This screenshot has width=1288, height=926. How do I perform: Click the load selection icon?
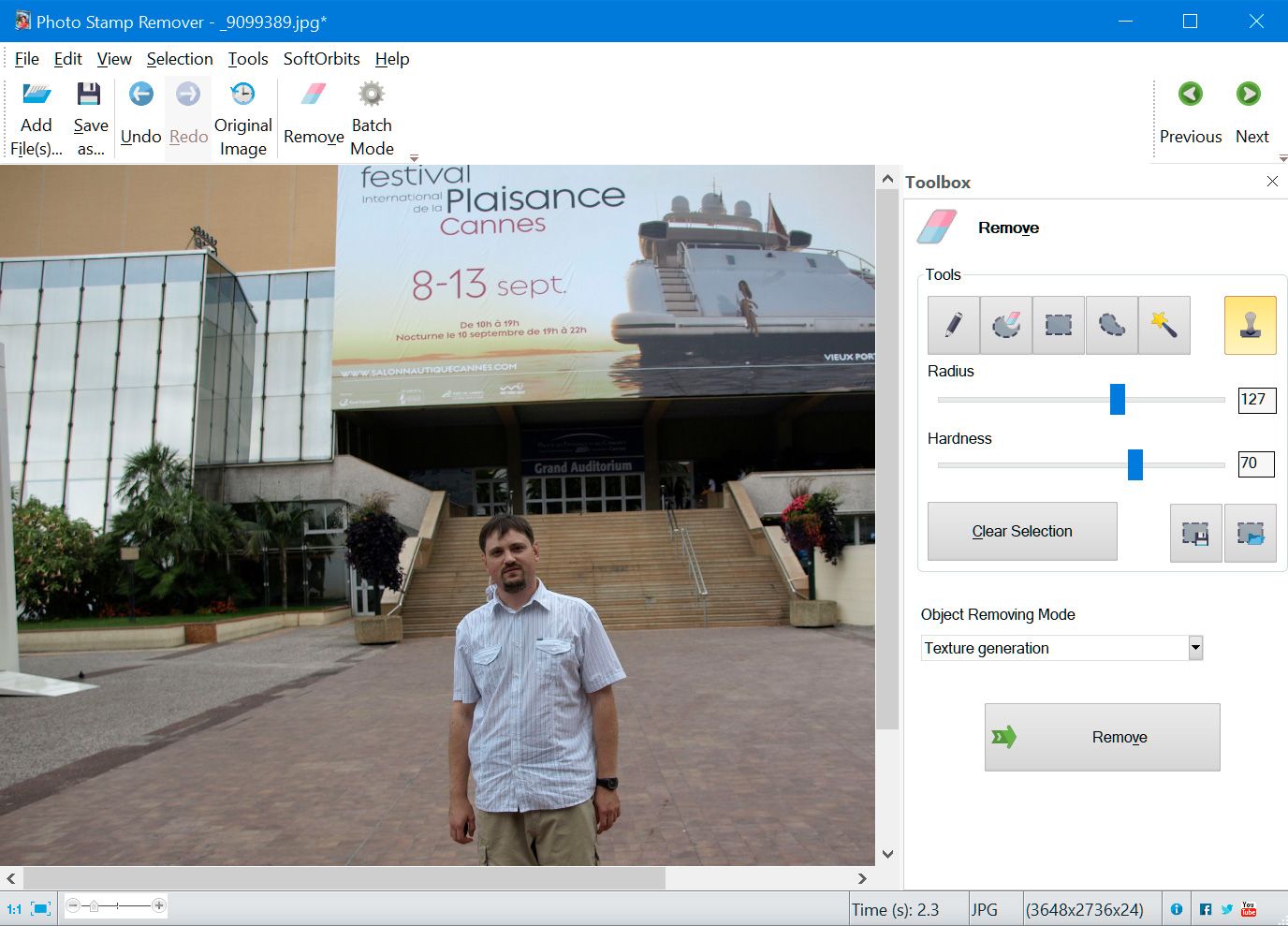pyautogui.click(x=1250, y=533)
